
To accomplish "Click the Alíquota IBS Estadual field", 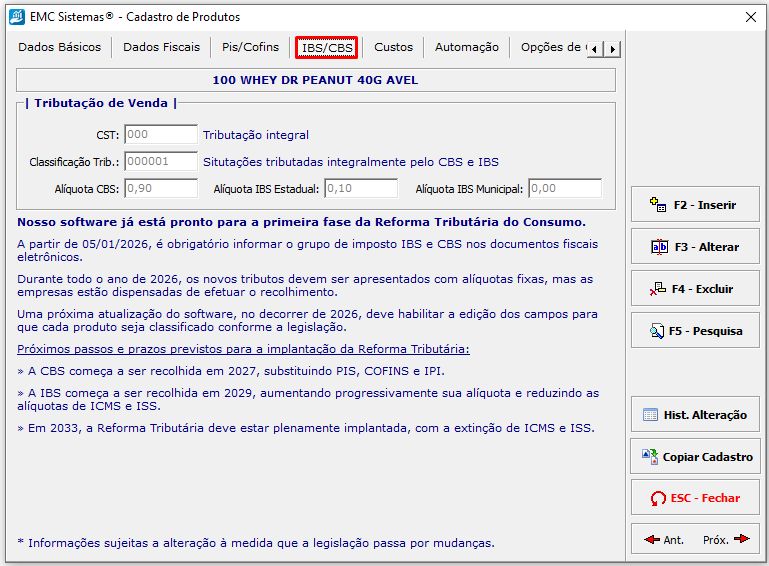I will coord(361,188).
